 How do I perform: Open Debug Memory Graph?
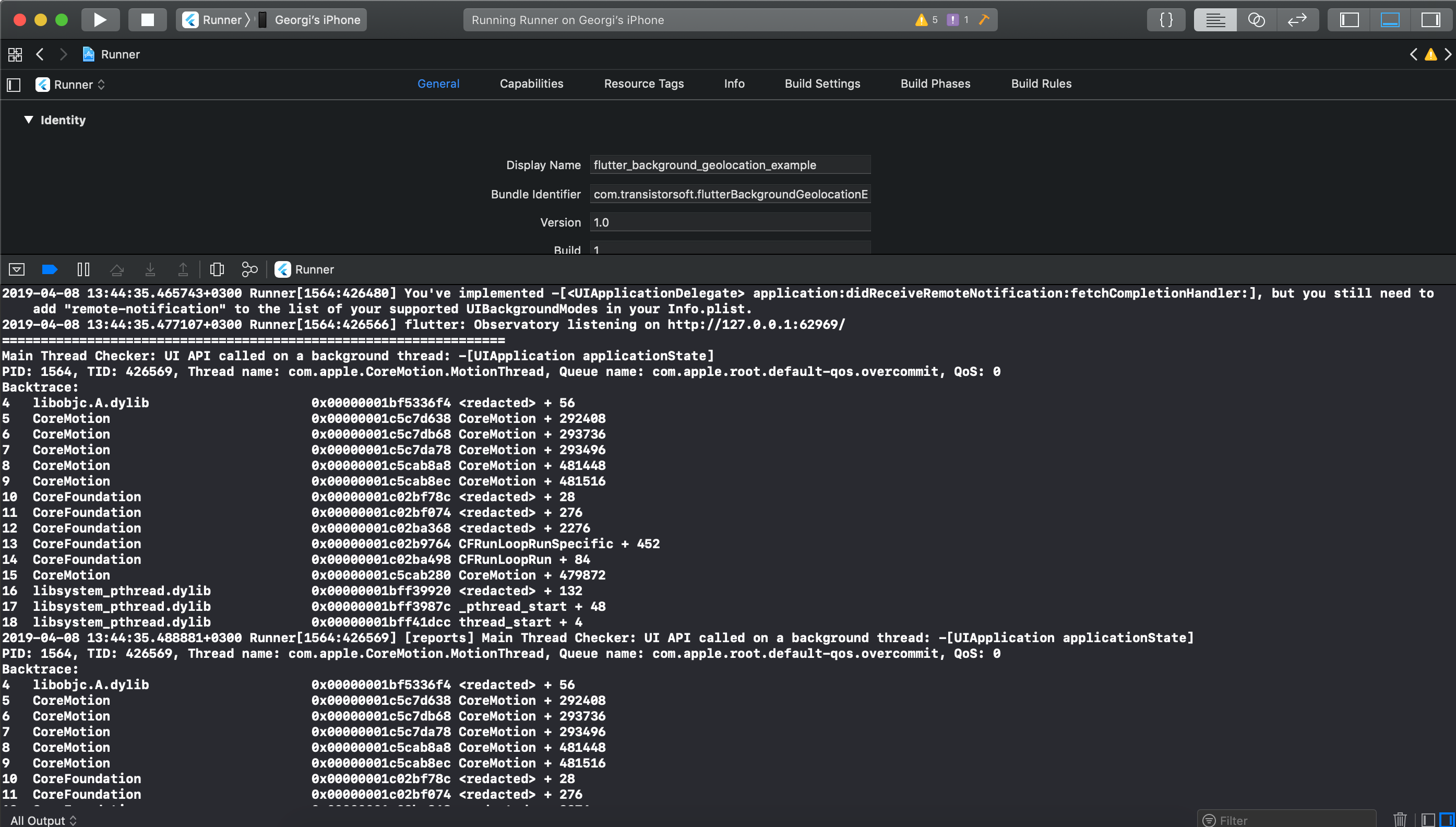click(250, 269)
